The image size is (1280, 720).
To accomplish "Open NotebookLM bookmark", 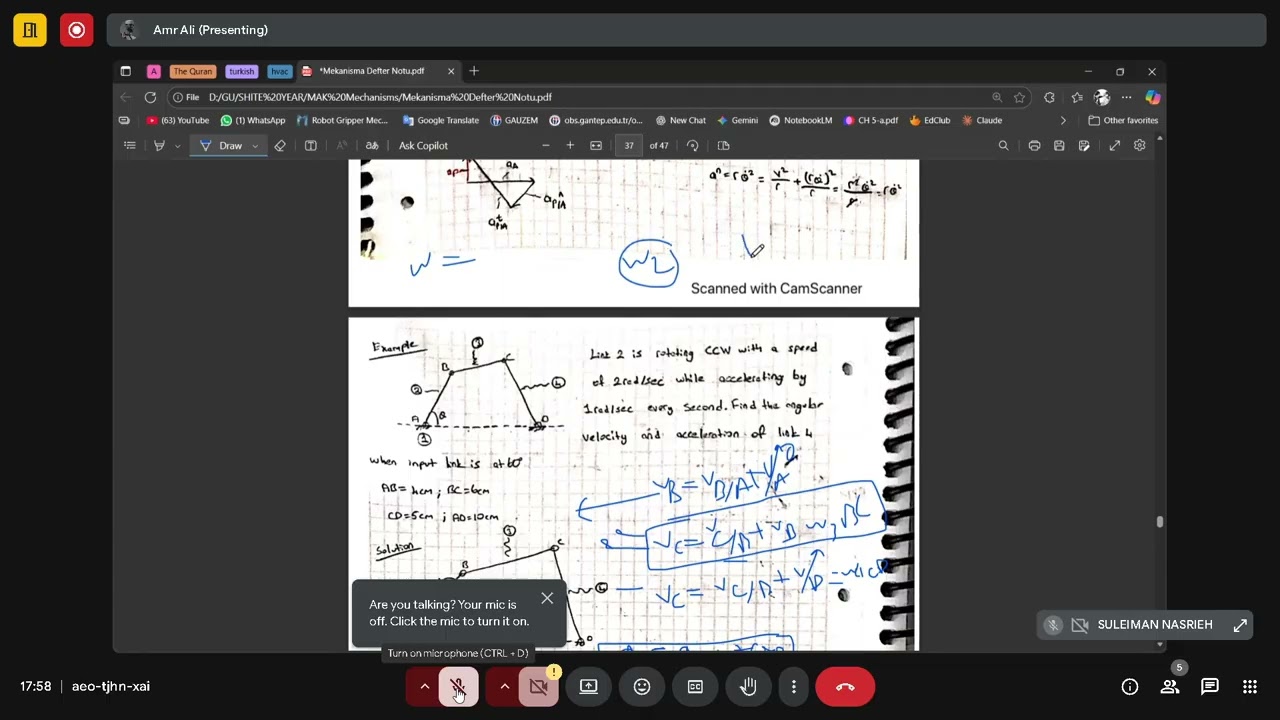I will pos(801,120).
